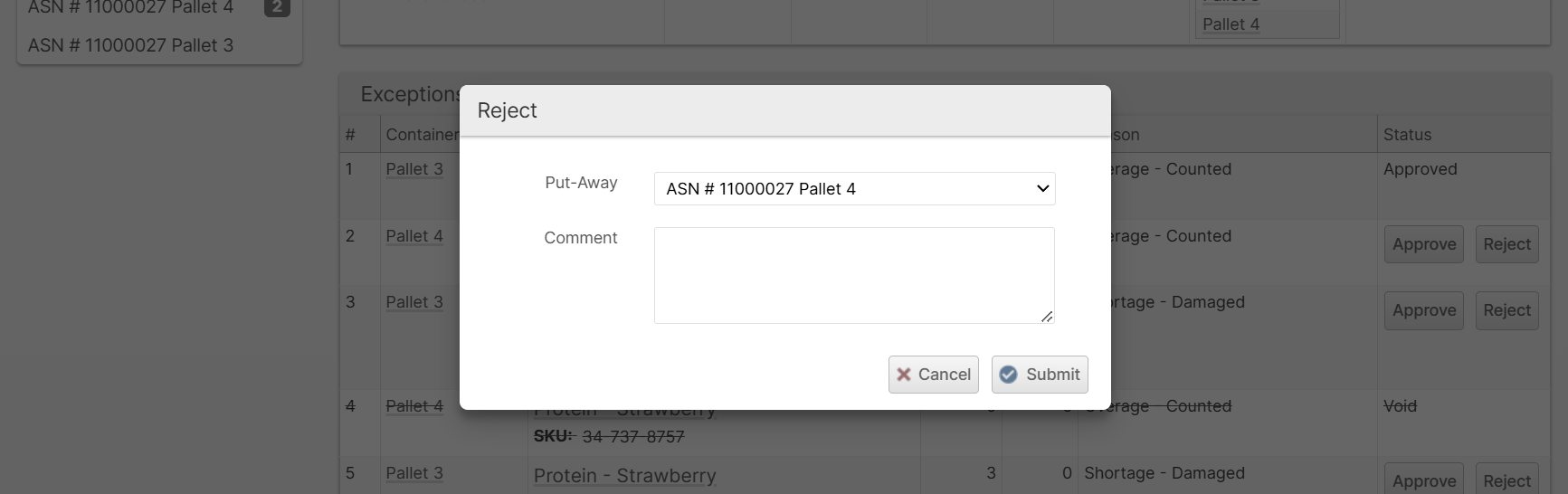Viewport: 1568px width, 494px height.
Task: Click the blue checkmark Submit icon
Action: click(x=1008, y=375)
